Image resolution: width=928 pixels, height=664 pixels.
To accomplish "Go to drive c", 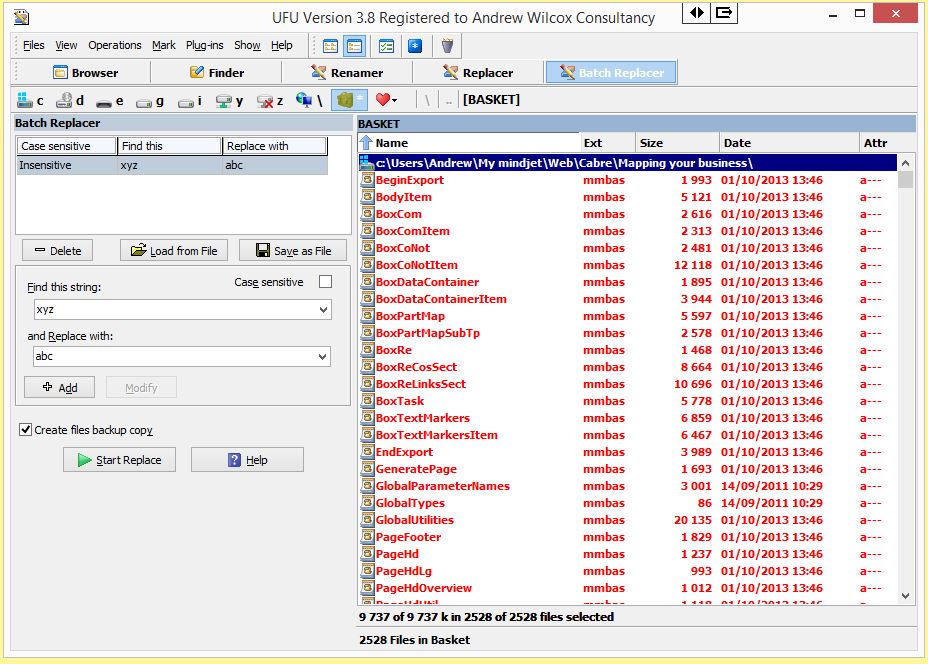I will tap(30, 101).
